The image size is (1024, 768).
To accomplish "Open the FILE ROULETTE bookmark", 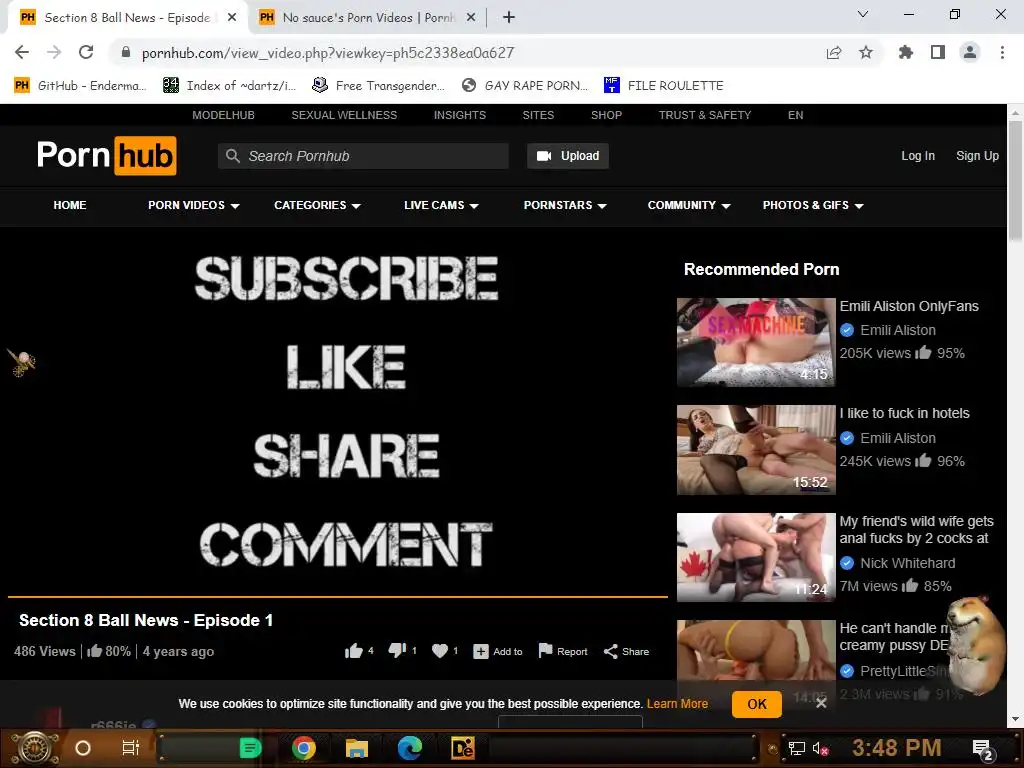I will (x=664, y=86).
